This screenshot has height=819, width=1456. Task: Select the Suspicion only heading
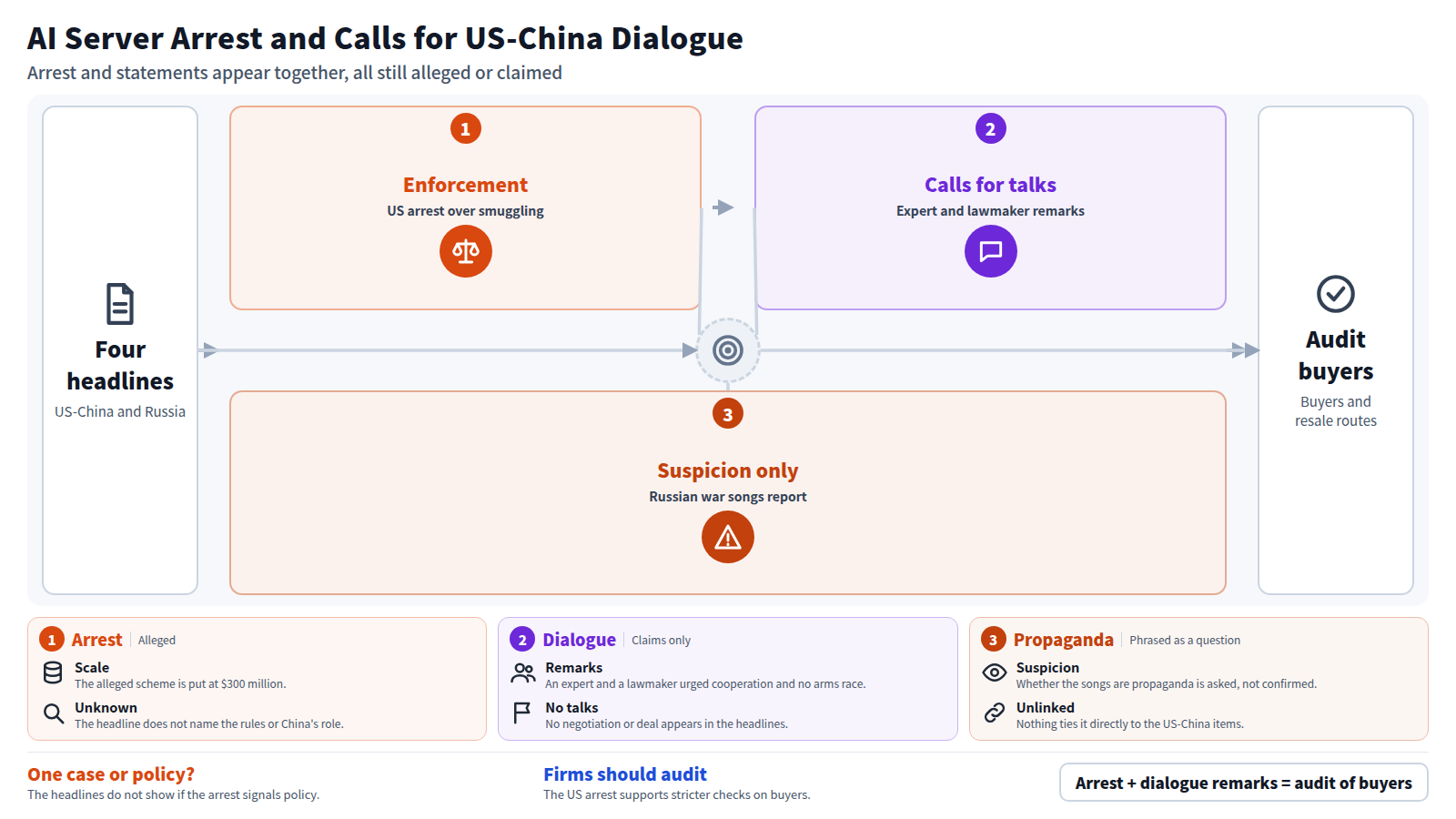[728, 470]
